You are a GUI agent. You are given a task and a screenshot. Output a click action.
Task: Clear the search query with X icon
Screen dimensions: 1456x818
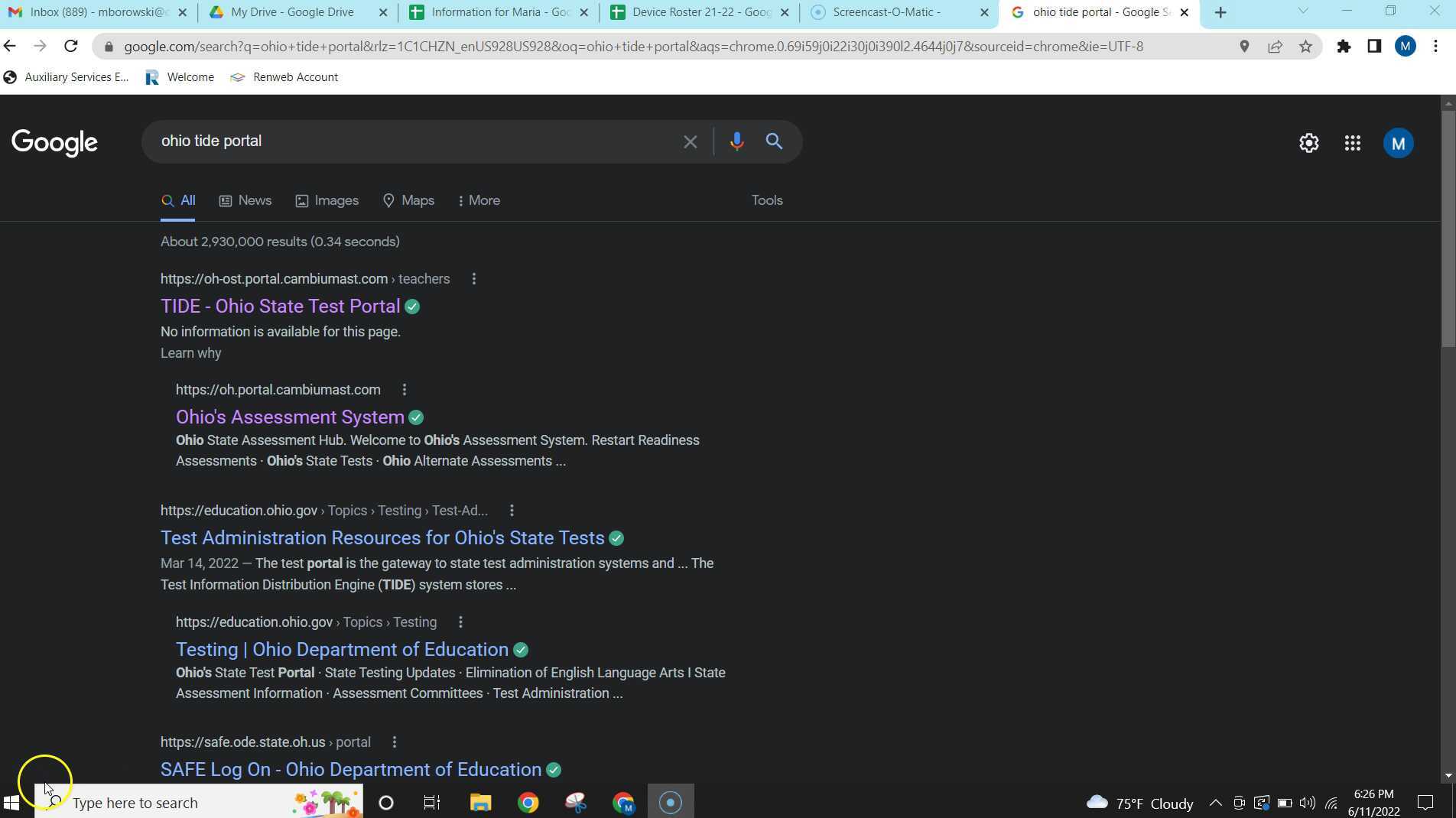690,141
